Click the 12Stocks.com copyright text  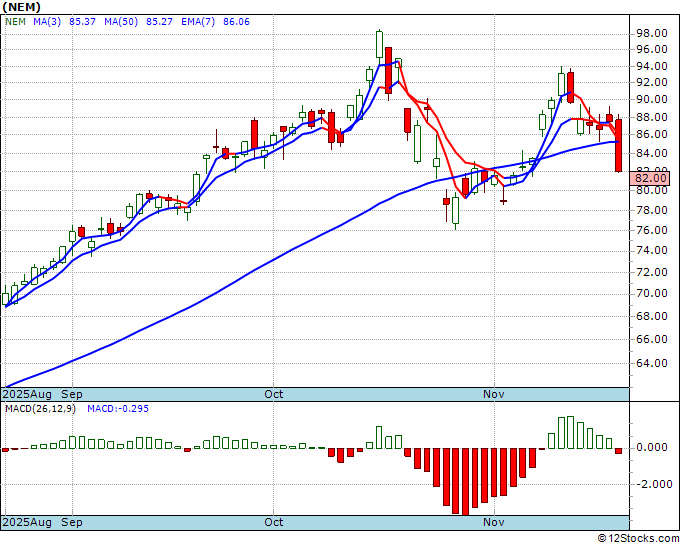click(638, 538)
